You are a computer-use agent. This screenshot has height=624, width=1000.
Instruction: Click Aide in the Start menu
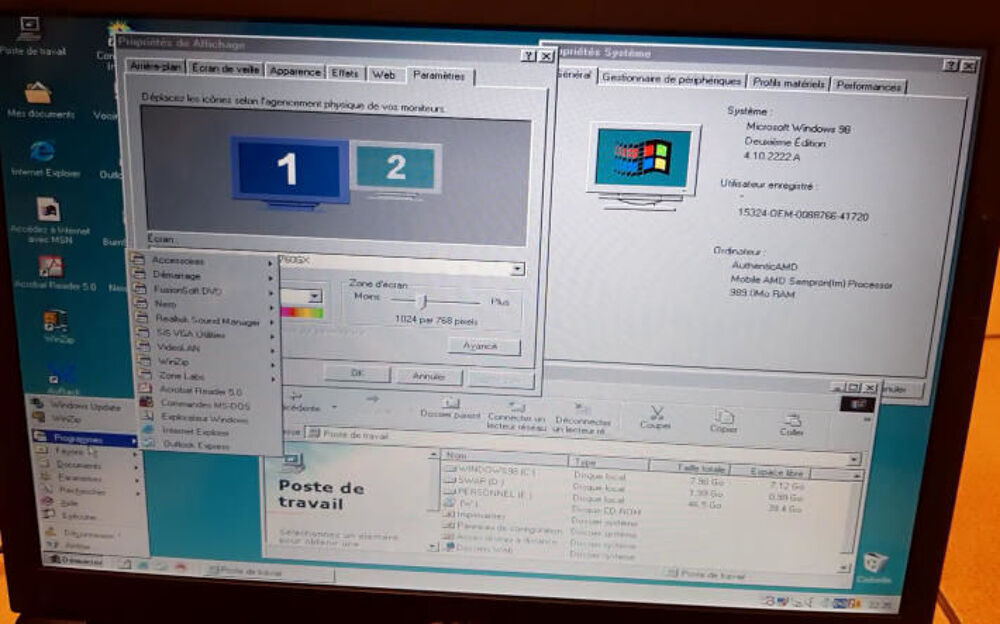coord(69,503)
